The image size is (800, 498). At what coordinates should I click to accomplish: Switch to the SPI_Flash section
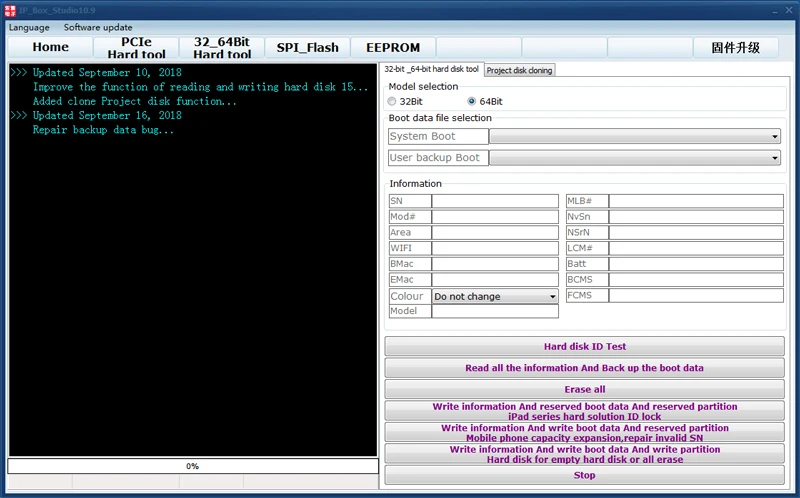307,47
